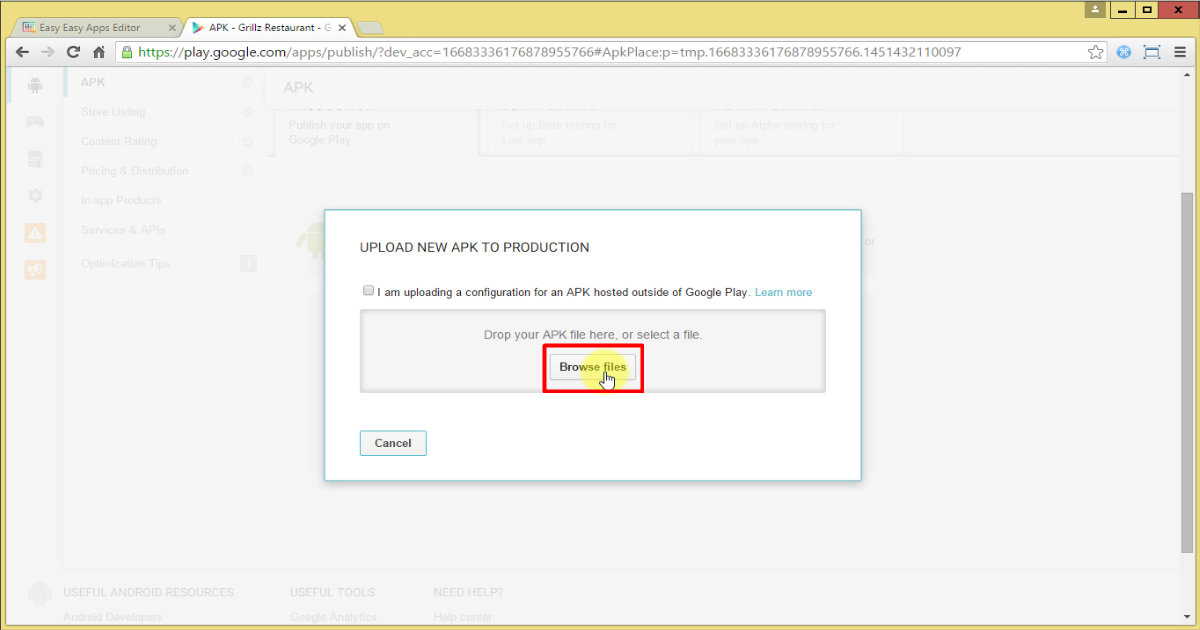Close the Easy Easy Apps Editor tab

point(171,27)
